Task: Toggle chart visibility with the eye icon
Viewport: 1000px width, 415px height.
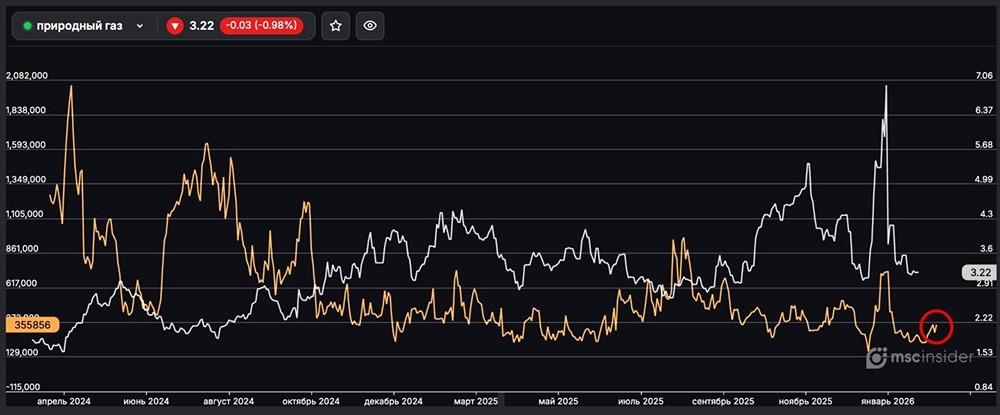Action: tap(370, 26)
